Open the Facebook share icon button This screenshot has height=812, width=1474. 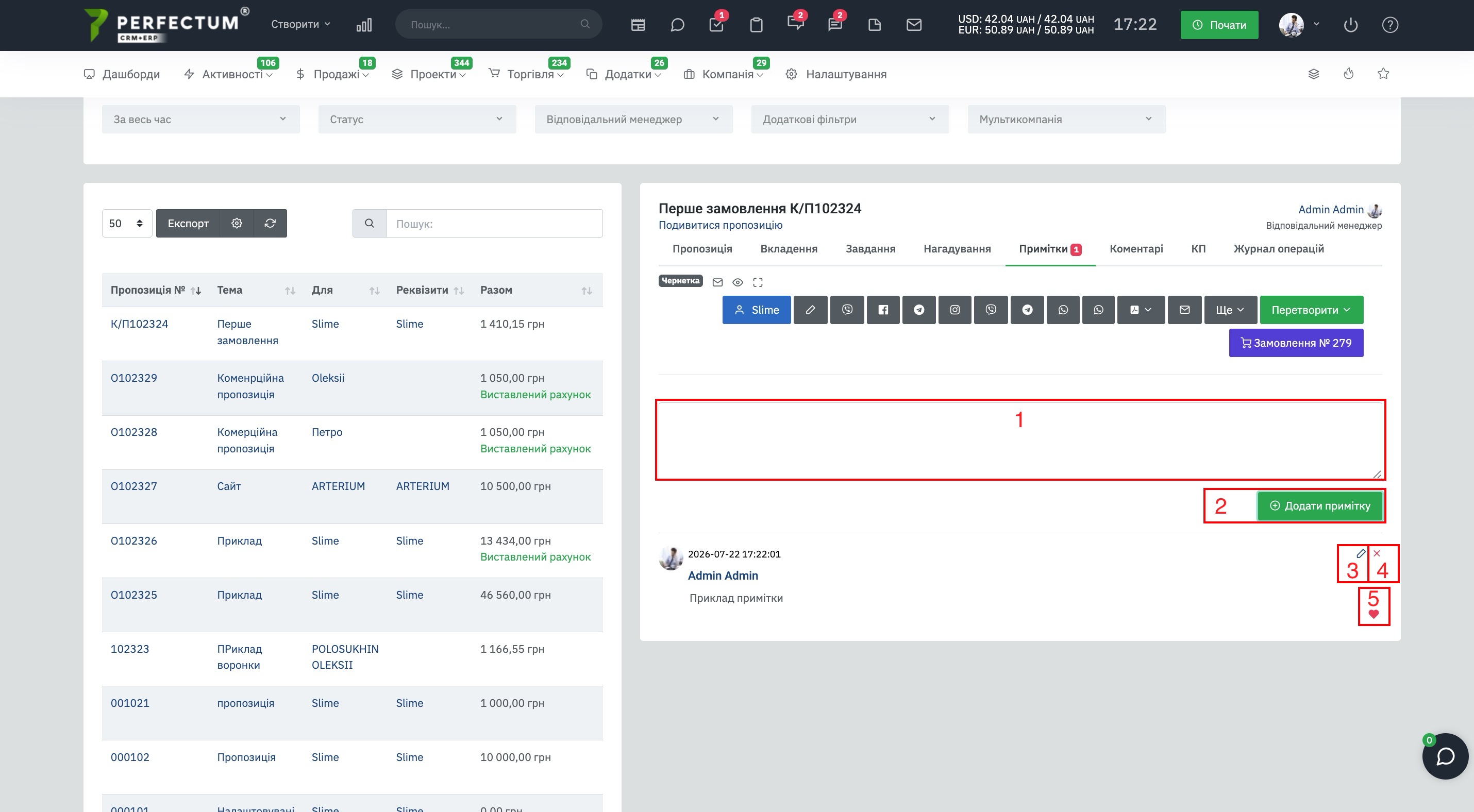(883, 310)
